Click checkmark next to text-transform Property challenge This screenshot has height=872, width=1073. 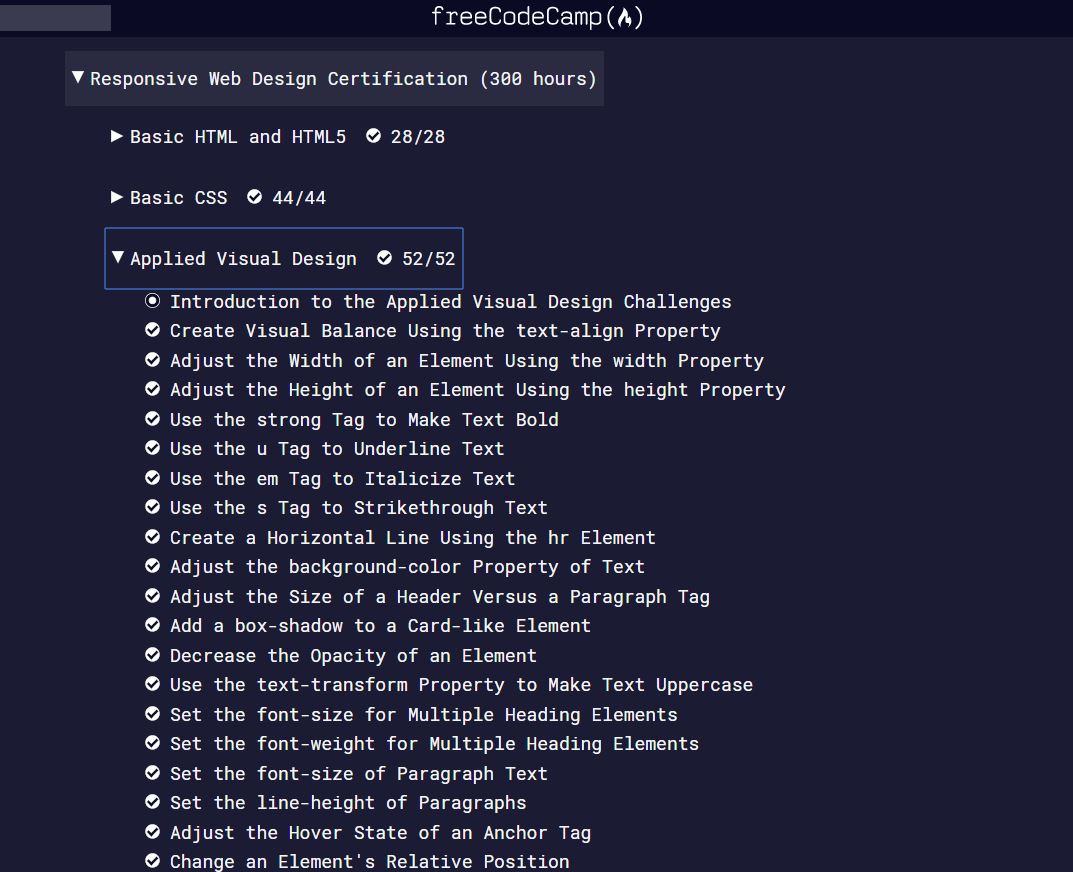click(153, 684)
